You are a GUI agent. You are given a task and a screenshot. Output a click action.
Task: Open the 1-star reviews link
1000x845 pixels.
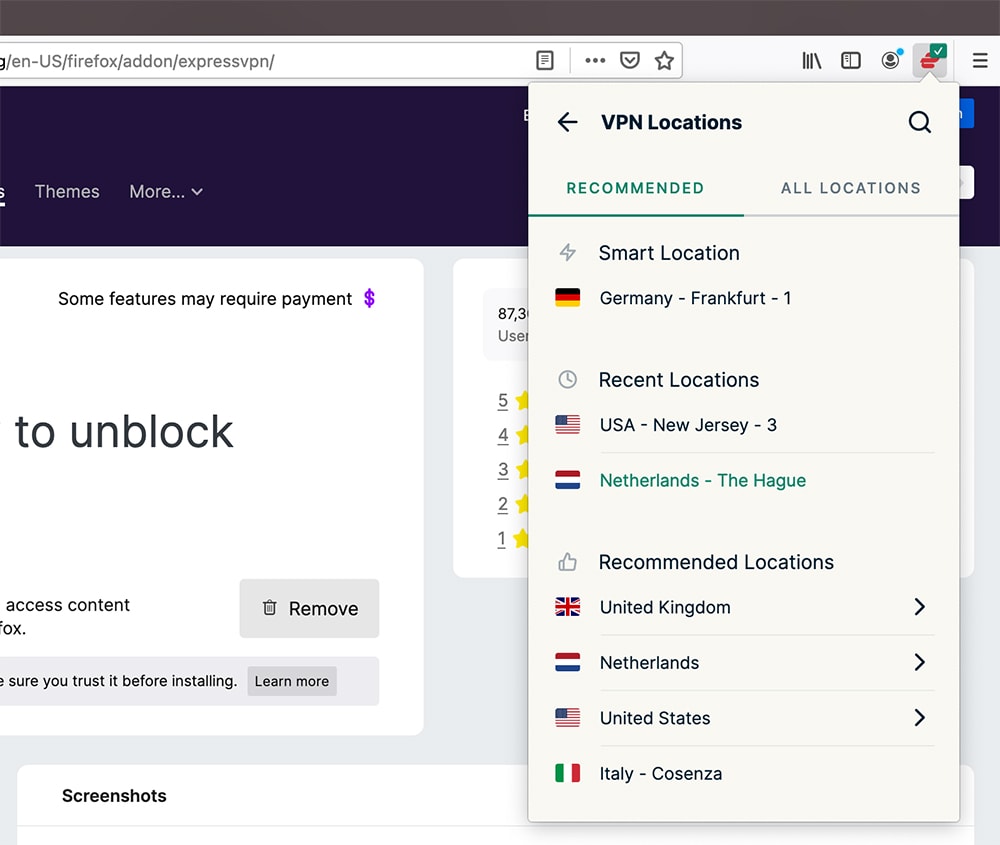click(x=502, y=539)
